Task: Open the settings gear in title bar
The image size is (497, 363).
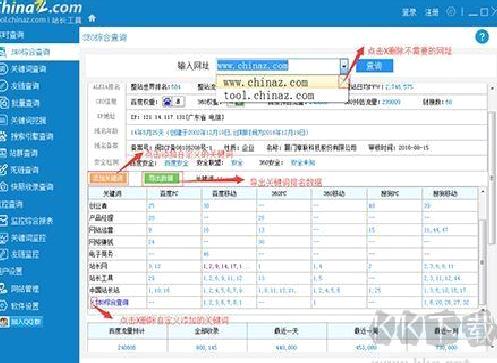Action: click(x=451, y=12)
